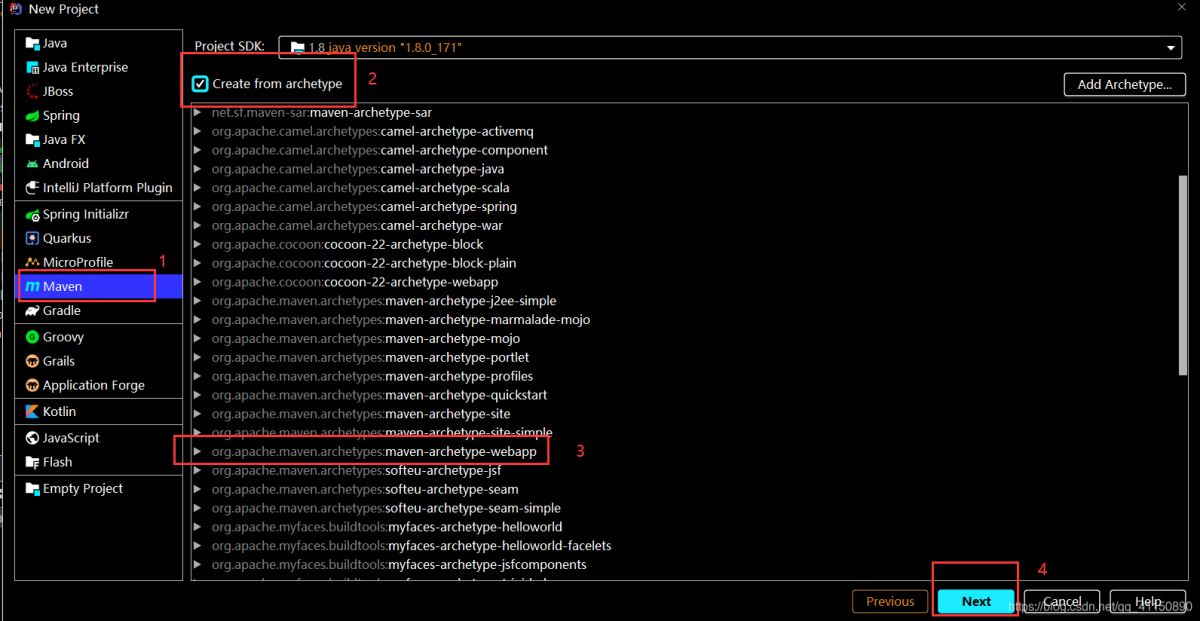The image size is (1200, 621).
Task: Click the Next button
Action: [x=976, y=601]
